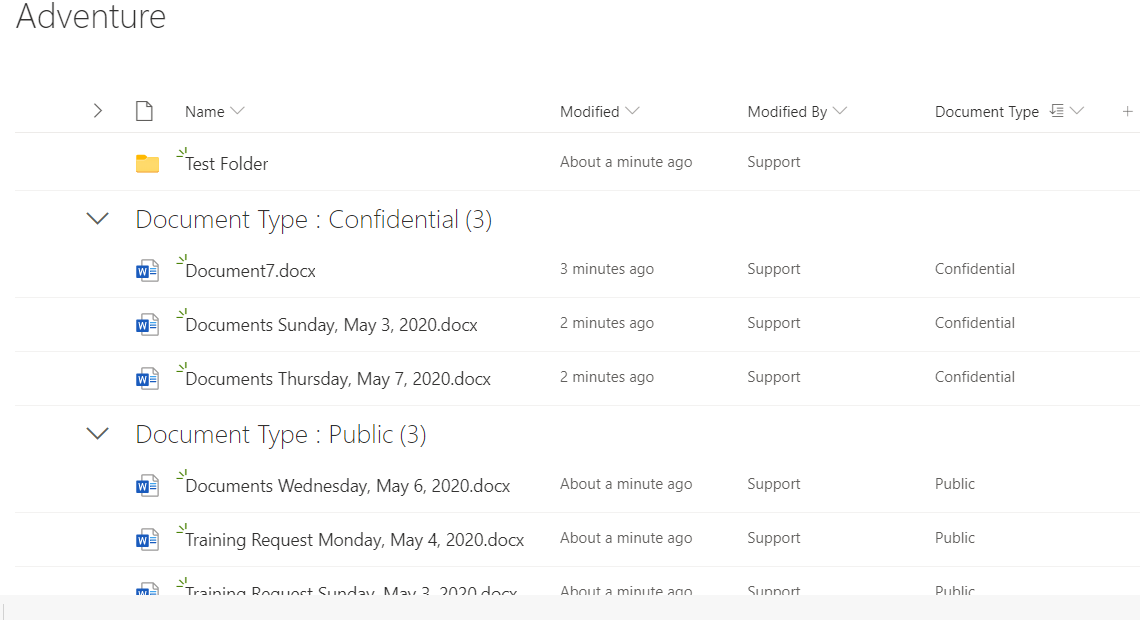Click the yellow Test Folder icon
1140x620 pixels.
click(148, 164)
